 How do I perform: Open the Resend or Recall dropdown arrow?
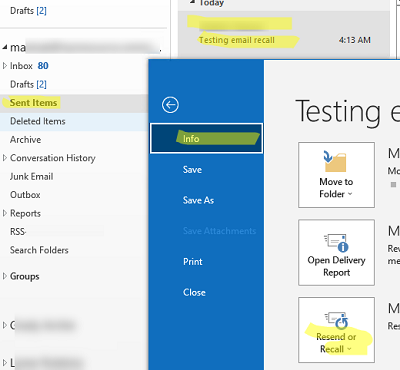click(x=349, y=349)
